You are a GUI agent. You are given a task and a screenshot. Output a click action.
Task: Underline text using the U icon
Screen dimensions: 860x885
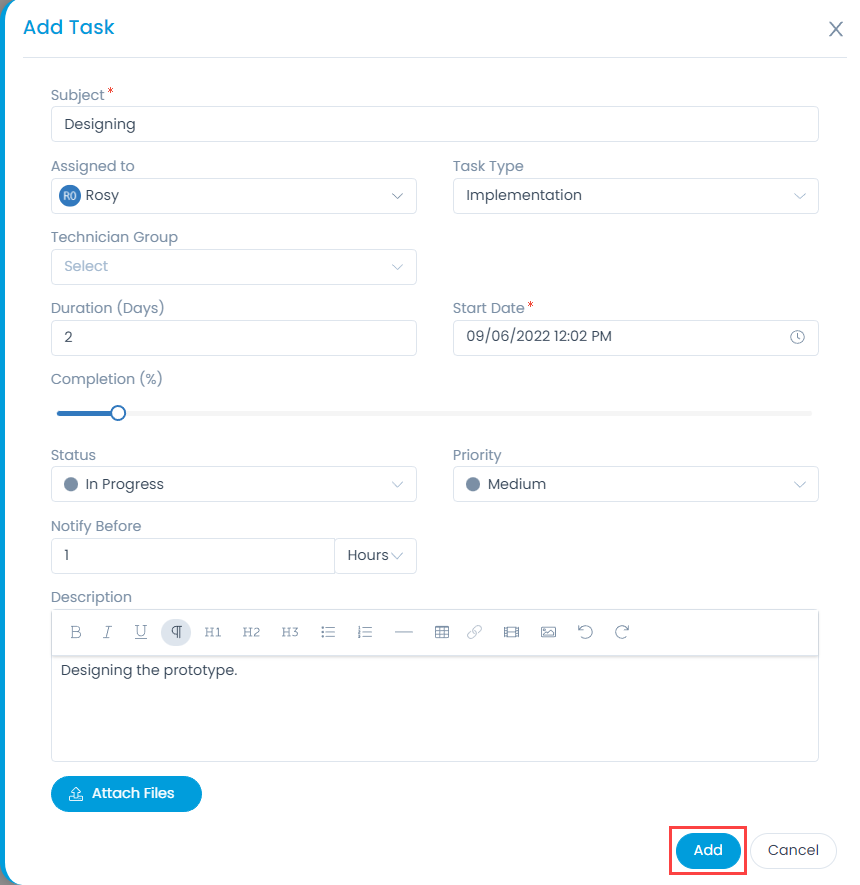(x=141, y=632)
